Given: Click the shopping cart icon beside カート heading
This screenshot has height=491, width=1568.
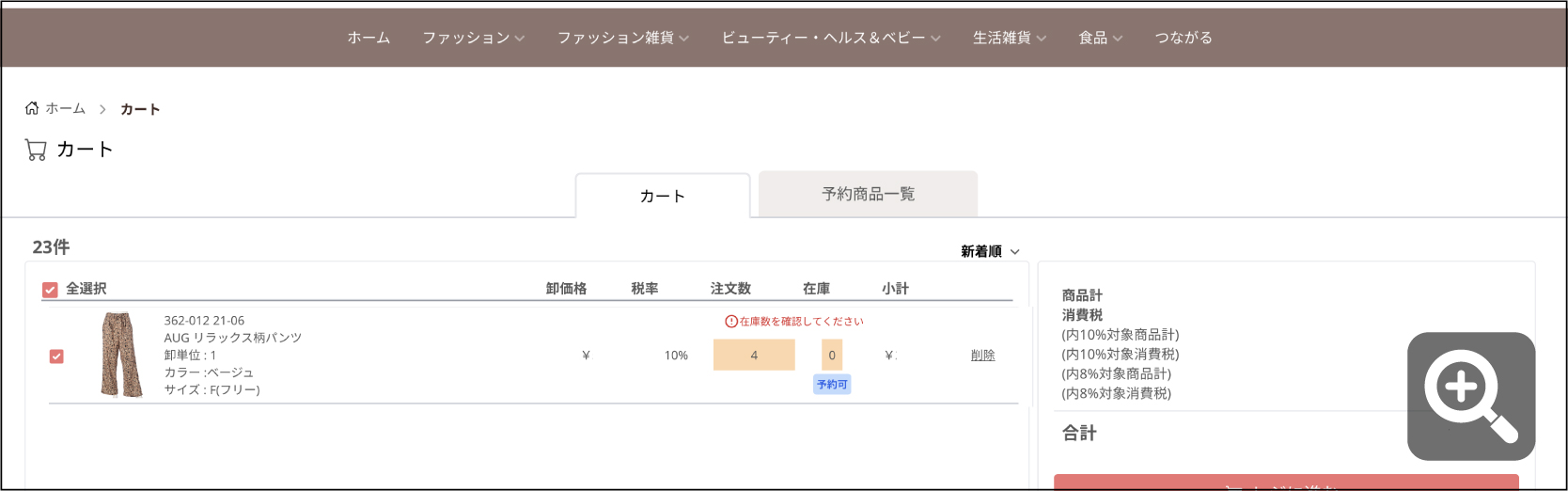Looking at the screenshot, I should [x=36, y=150].
